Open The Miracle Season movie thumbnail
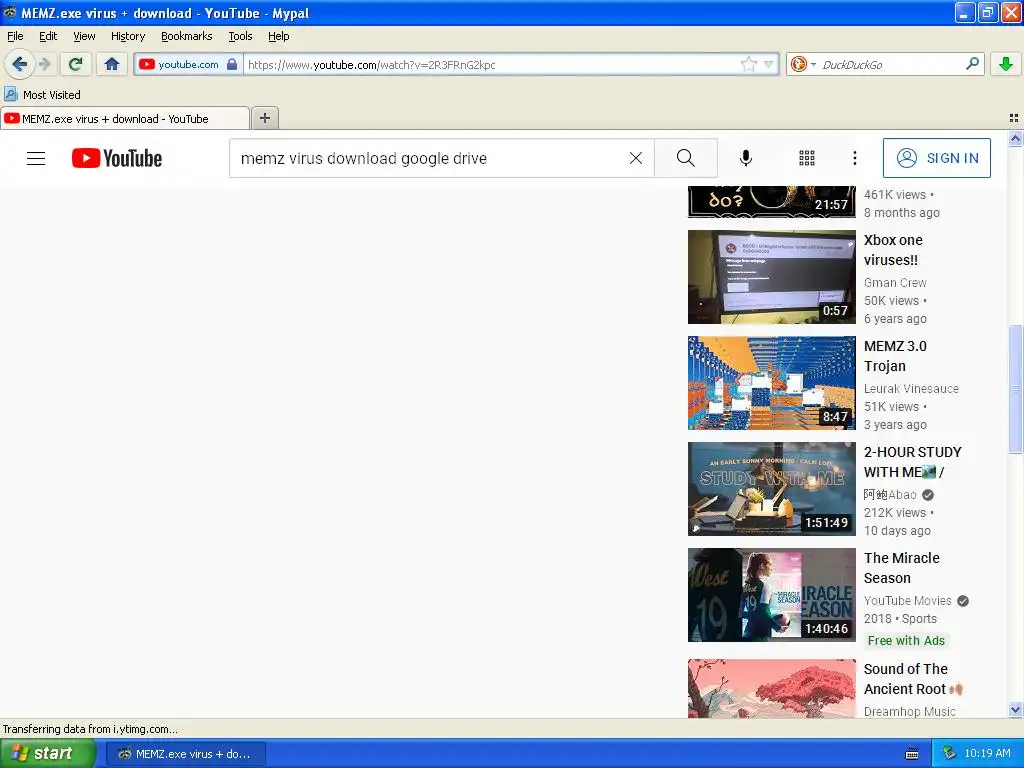 [771, 594]
